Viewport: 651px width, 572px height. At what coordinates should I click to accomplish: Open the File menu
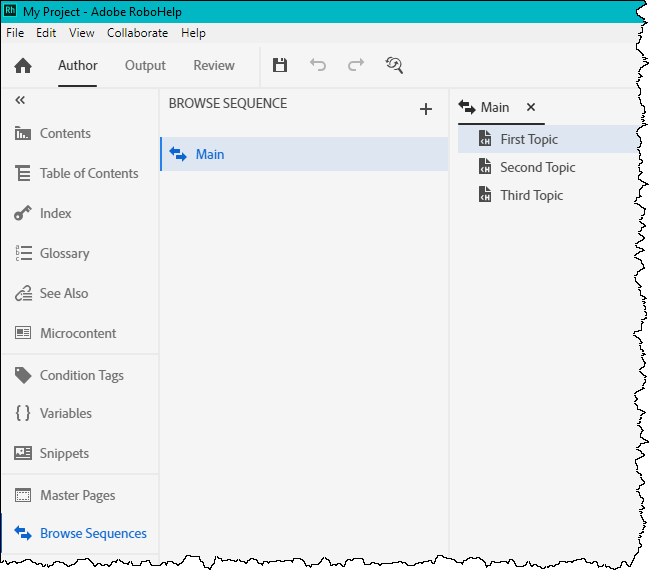pyautogui.click(x=15, y=33)
